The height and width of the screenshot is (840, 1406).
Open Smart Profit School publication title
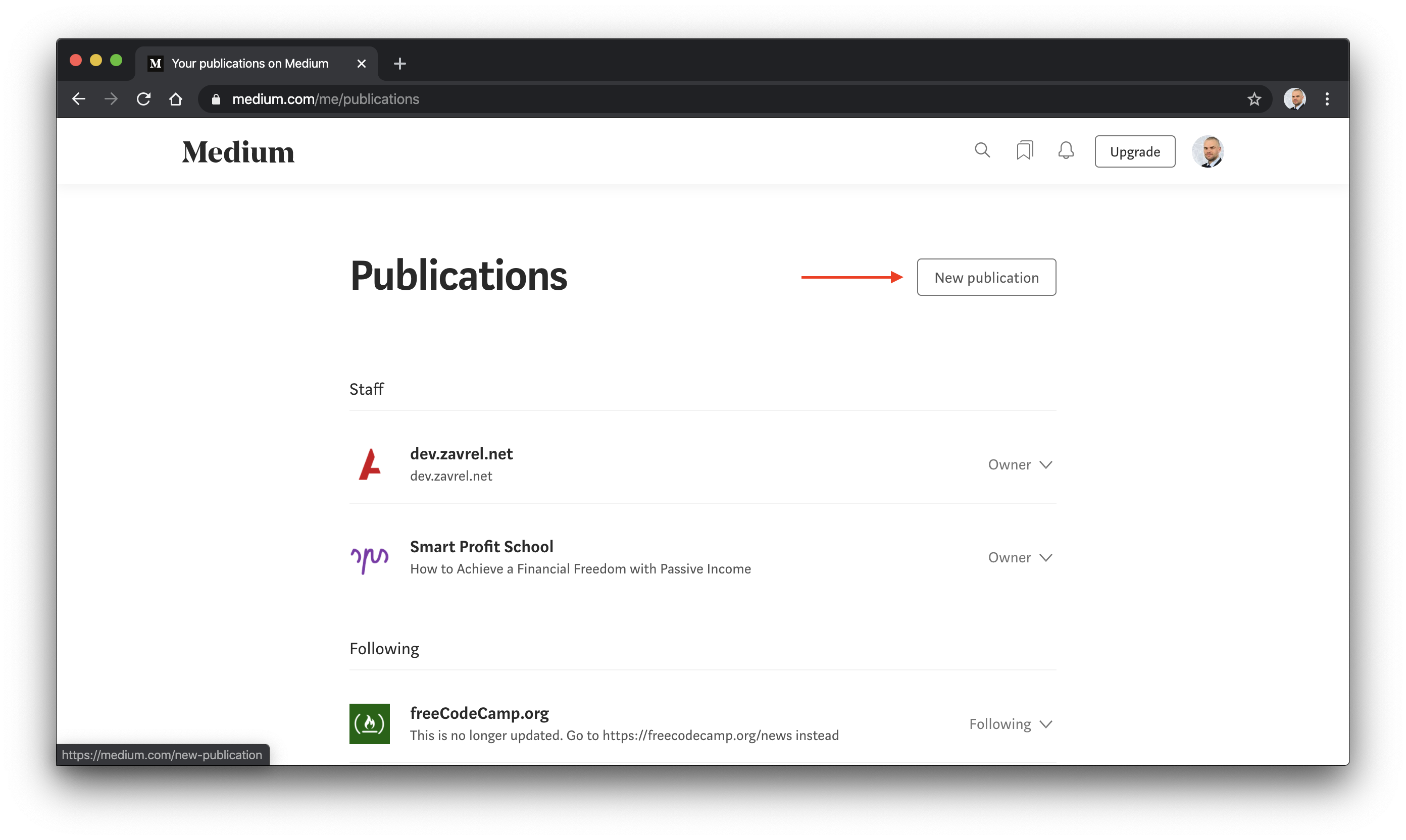pyautogui.click(x=481, y=546)
